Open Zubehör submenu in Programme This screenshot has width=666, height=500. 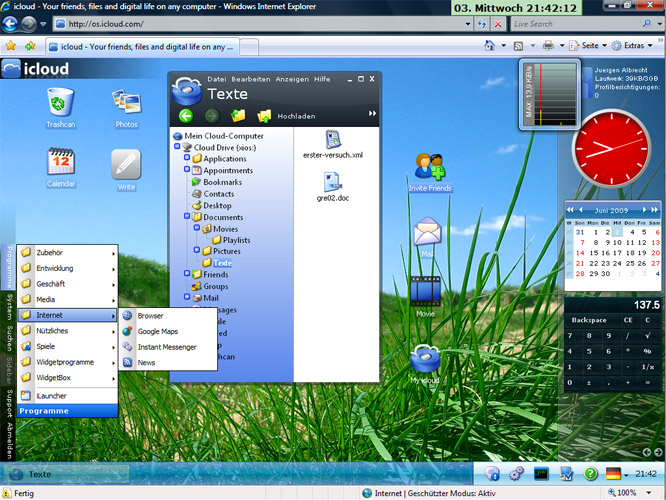(68, 252)
